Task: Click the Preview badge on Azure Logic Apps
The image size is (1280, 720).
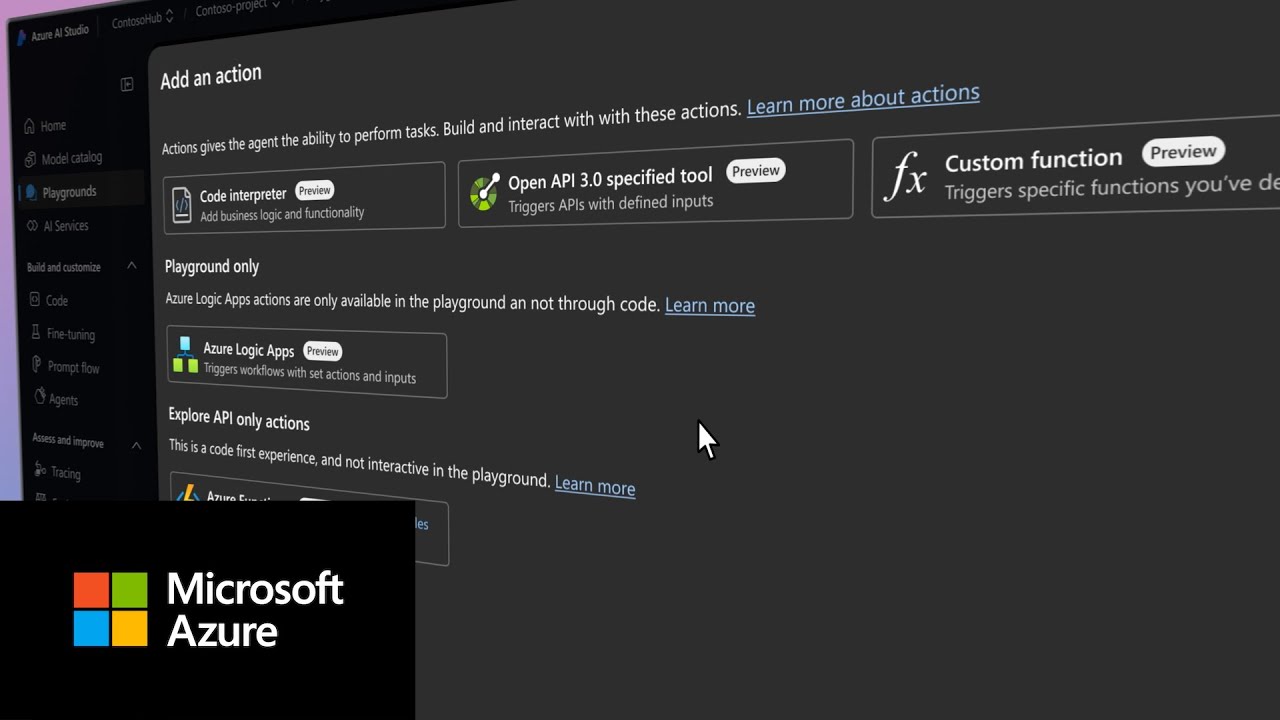Action: point(322,351)
